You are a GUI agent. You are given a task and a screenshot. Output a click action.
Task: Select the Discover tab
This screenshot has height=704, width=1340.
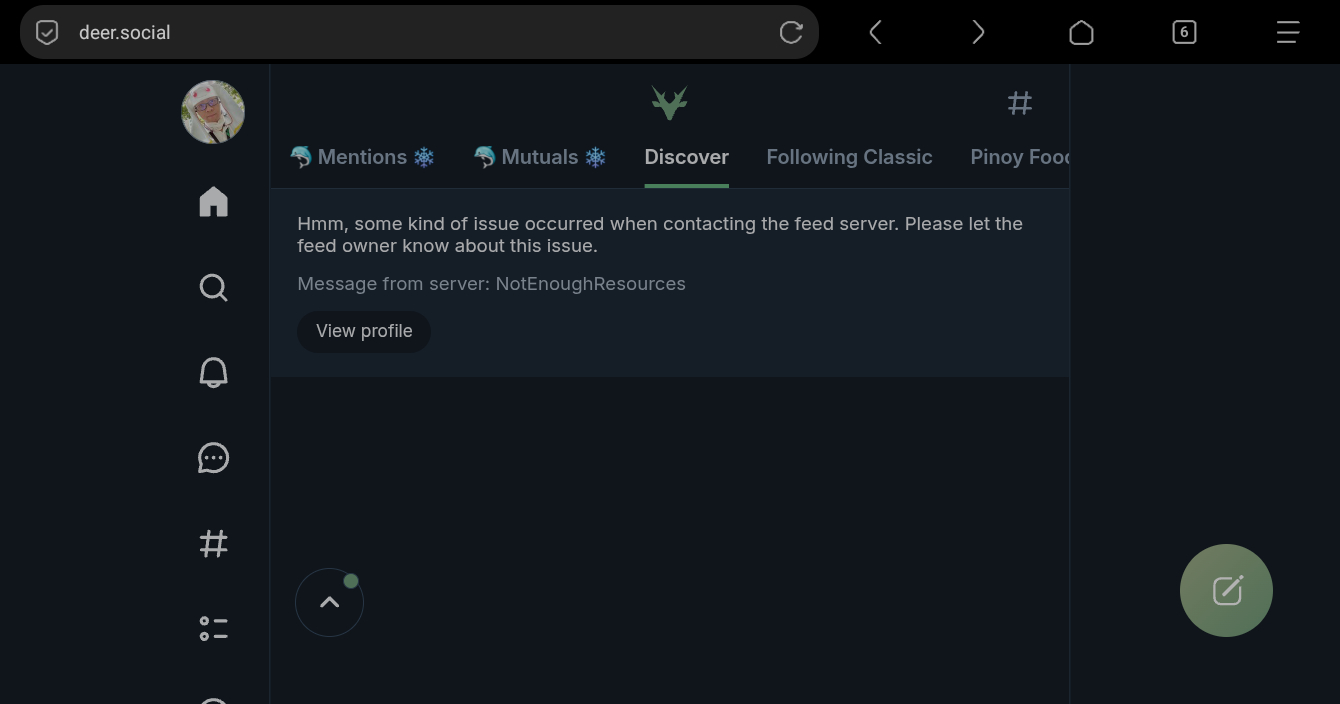point(686,157)
